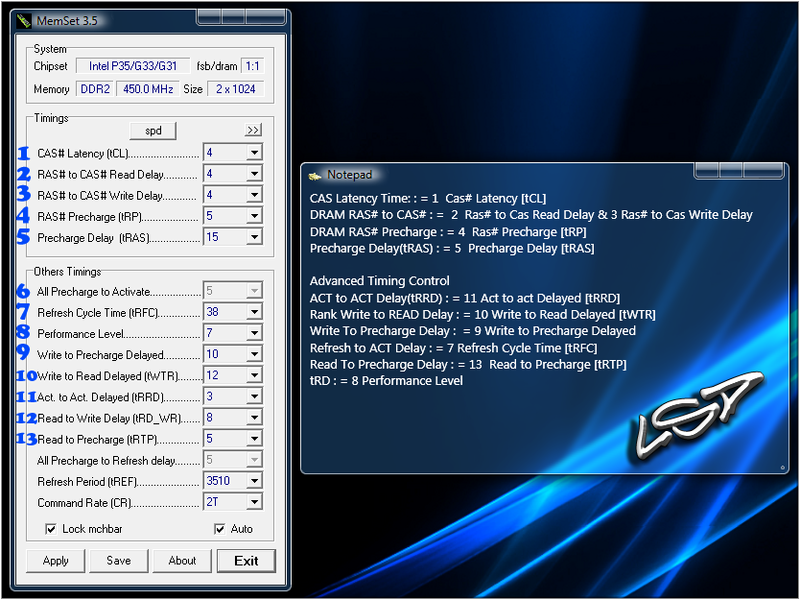Click the Size field showing 2 x 1024
This screenshot has width=800, height=600.
click(x=235, y=89)
